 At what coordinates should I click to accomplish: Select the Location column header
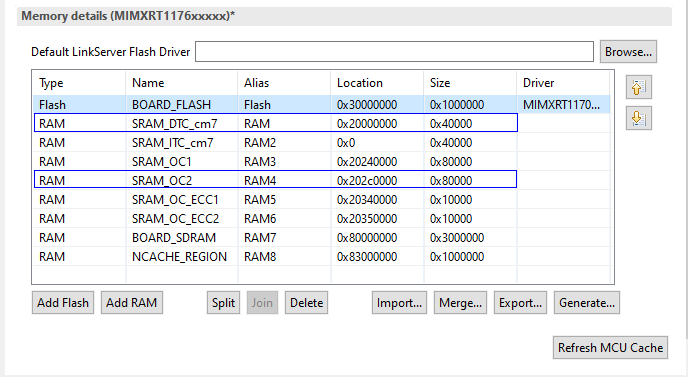click(x=378, y=83)
